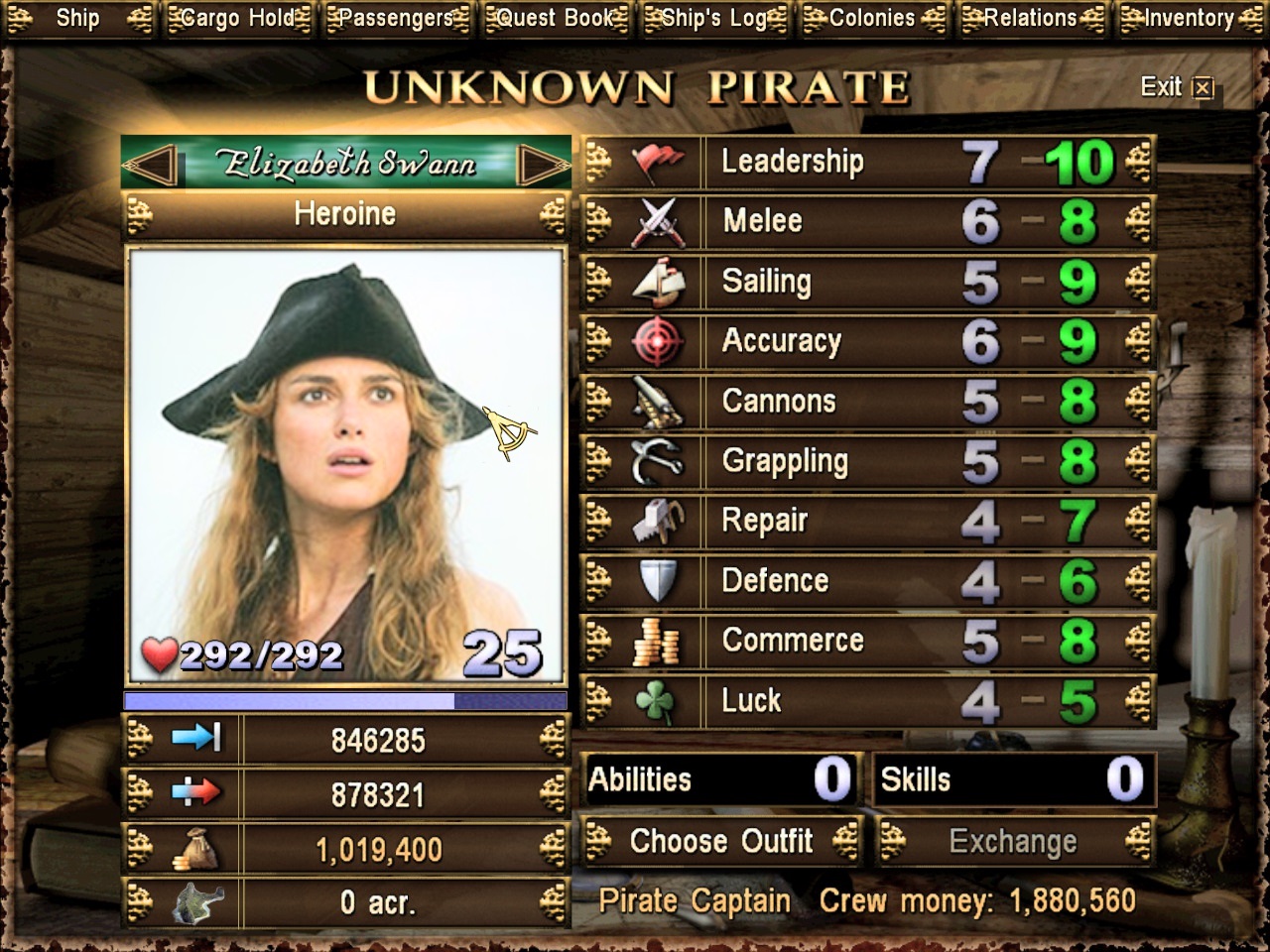The image size is (1270, 952).
Task: Click the Repair hammer and saw icon
Action: pyautogui.click(x=657, y=522)
